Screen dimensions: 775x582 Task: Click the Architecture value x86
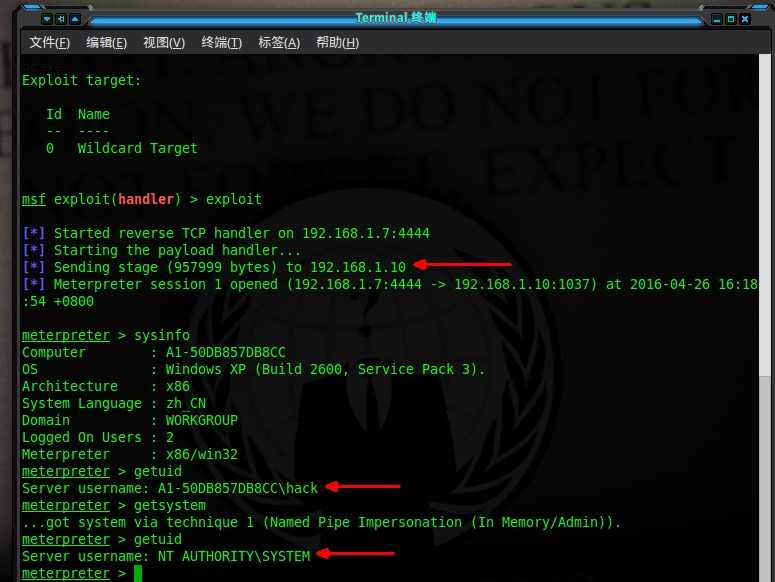pos(177,386)
